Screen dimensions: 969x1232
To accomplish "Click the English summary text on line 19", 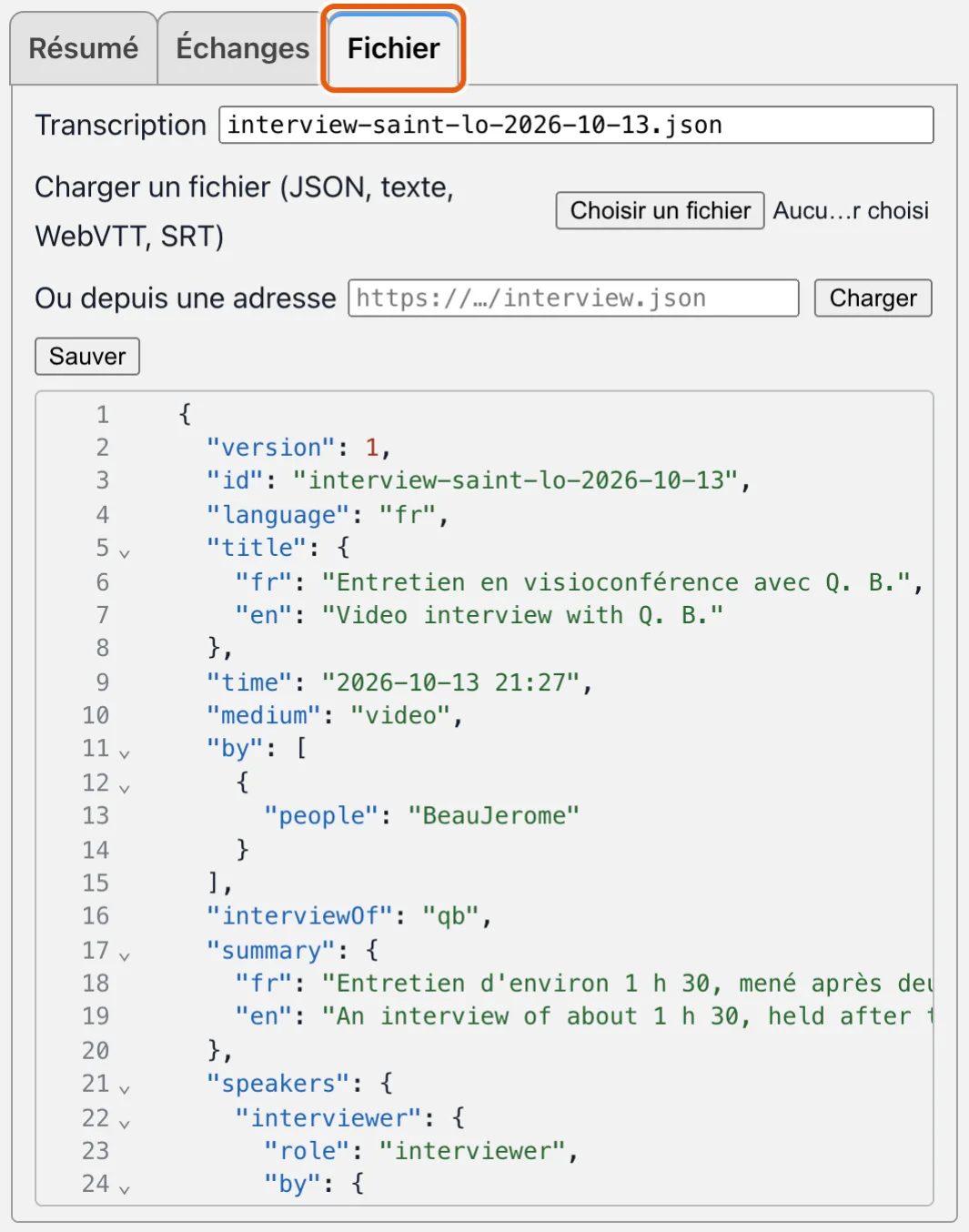I will [627, 1015].
